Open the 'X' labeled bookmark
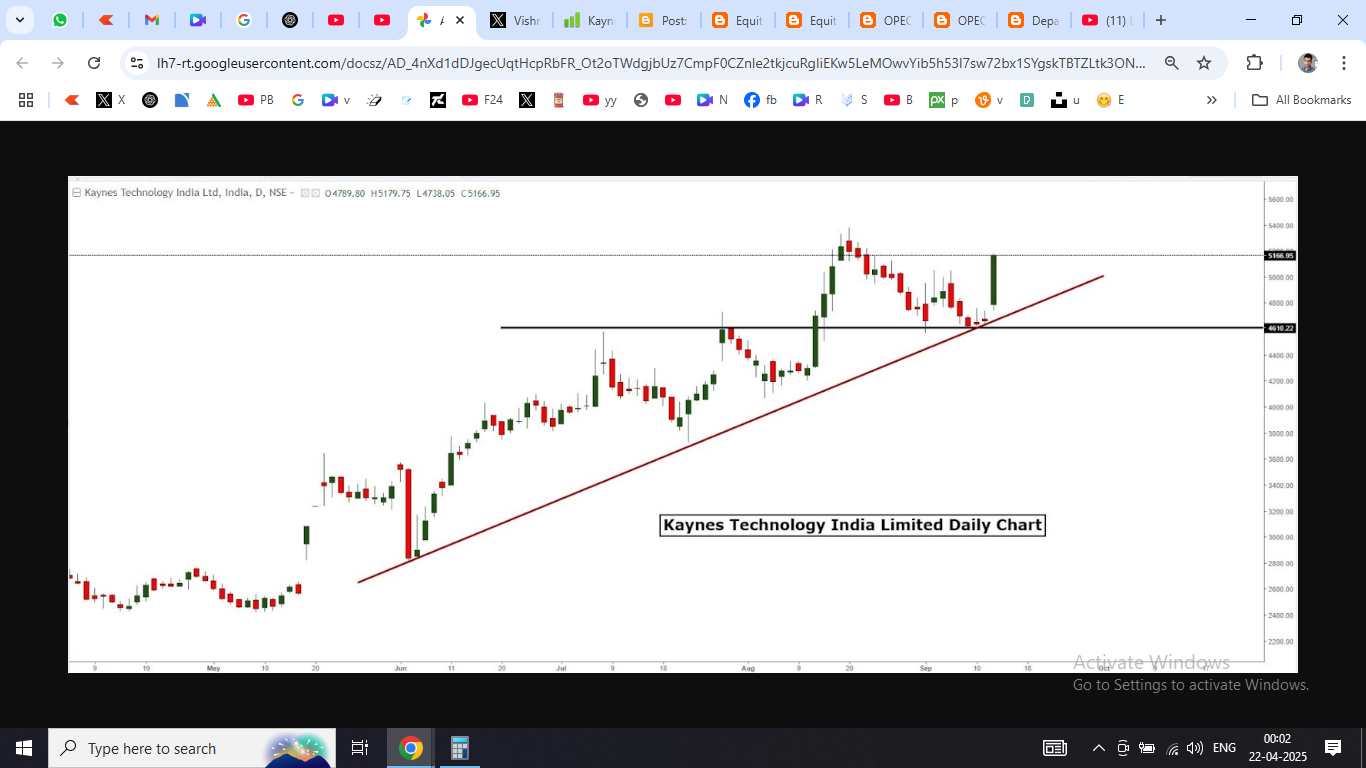This screenshot has width=1366, height=768. pyautogui.click(x=111, y=100)
